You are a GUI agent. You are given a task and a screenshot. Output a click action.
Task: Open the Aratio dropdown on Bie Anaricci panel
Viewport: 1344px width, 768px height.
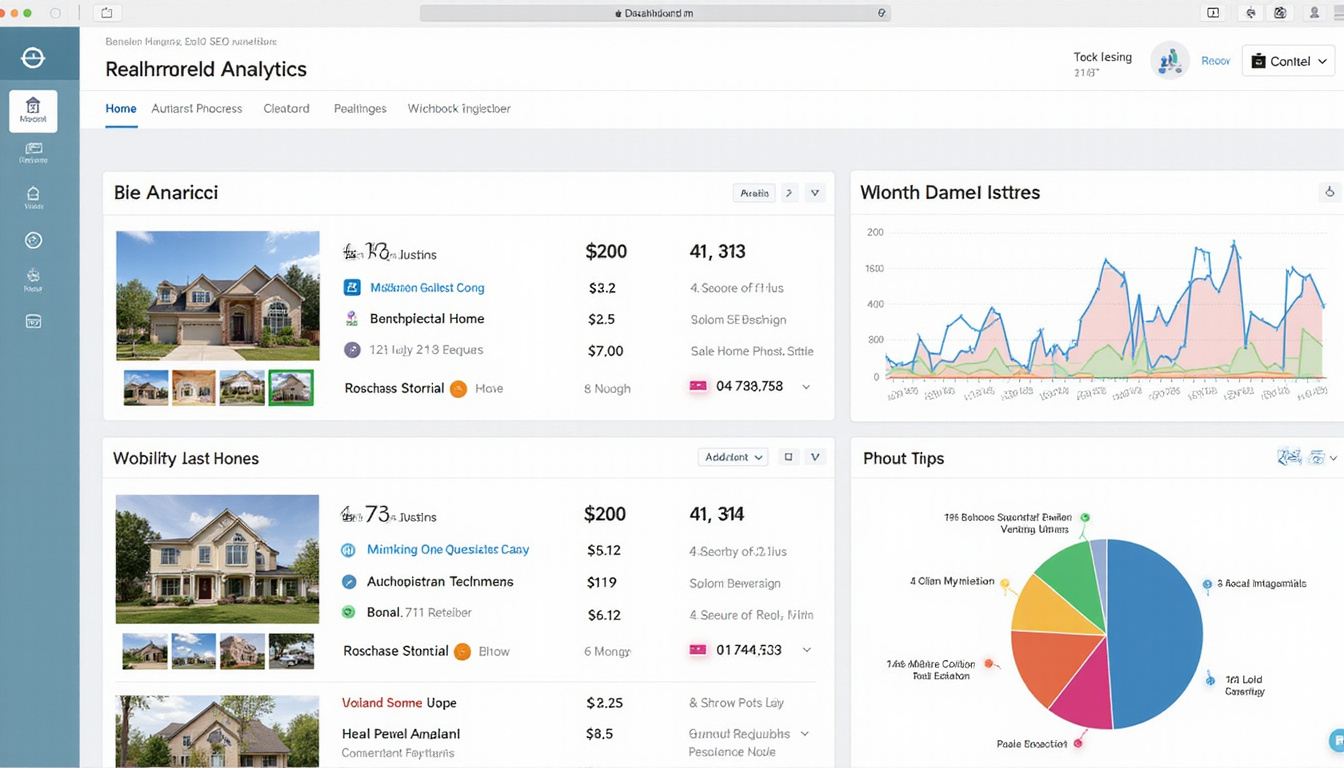pos(753,192)
